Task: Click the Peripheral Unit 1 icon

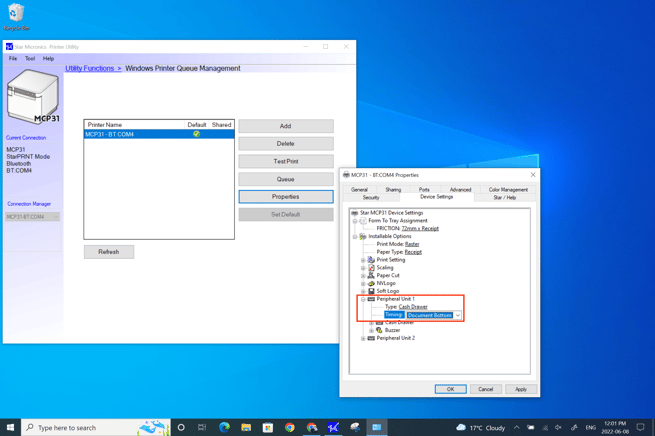Action: [371, 299]
